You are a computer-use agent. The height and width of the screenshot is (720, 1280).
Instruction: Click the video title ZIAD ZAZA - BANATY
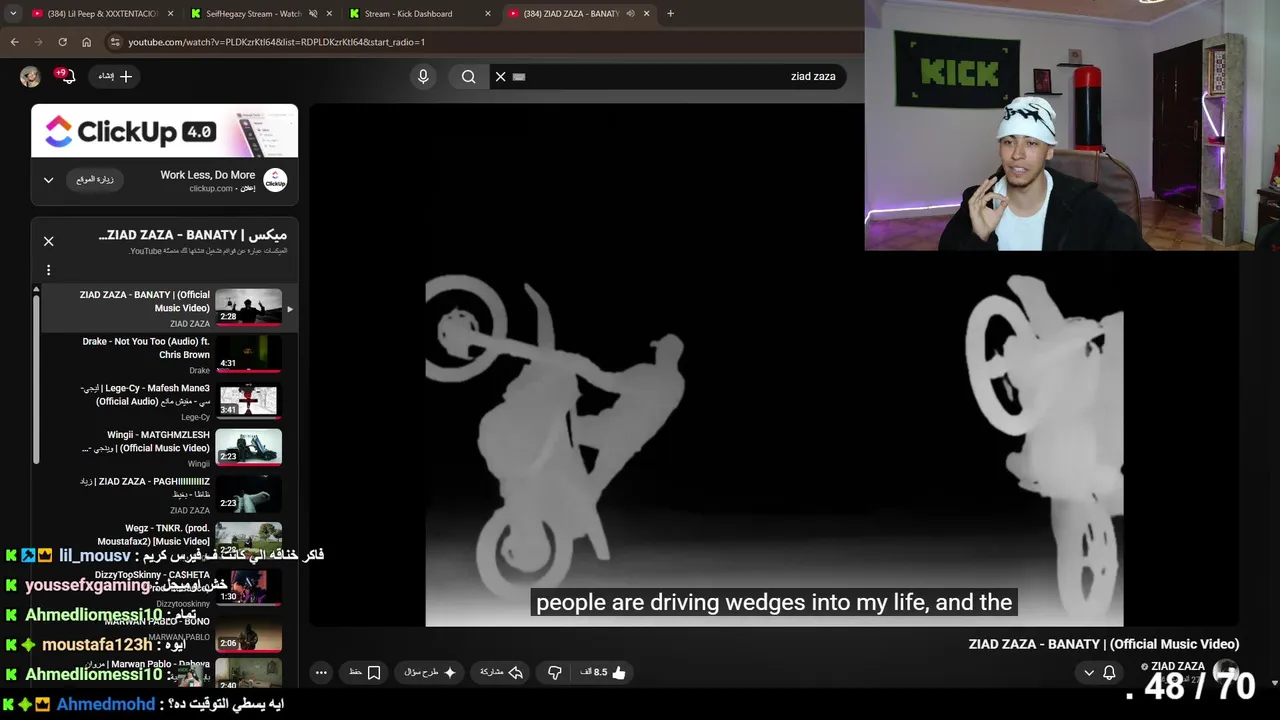(x=1104, y=644)
